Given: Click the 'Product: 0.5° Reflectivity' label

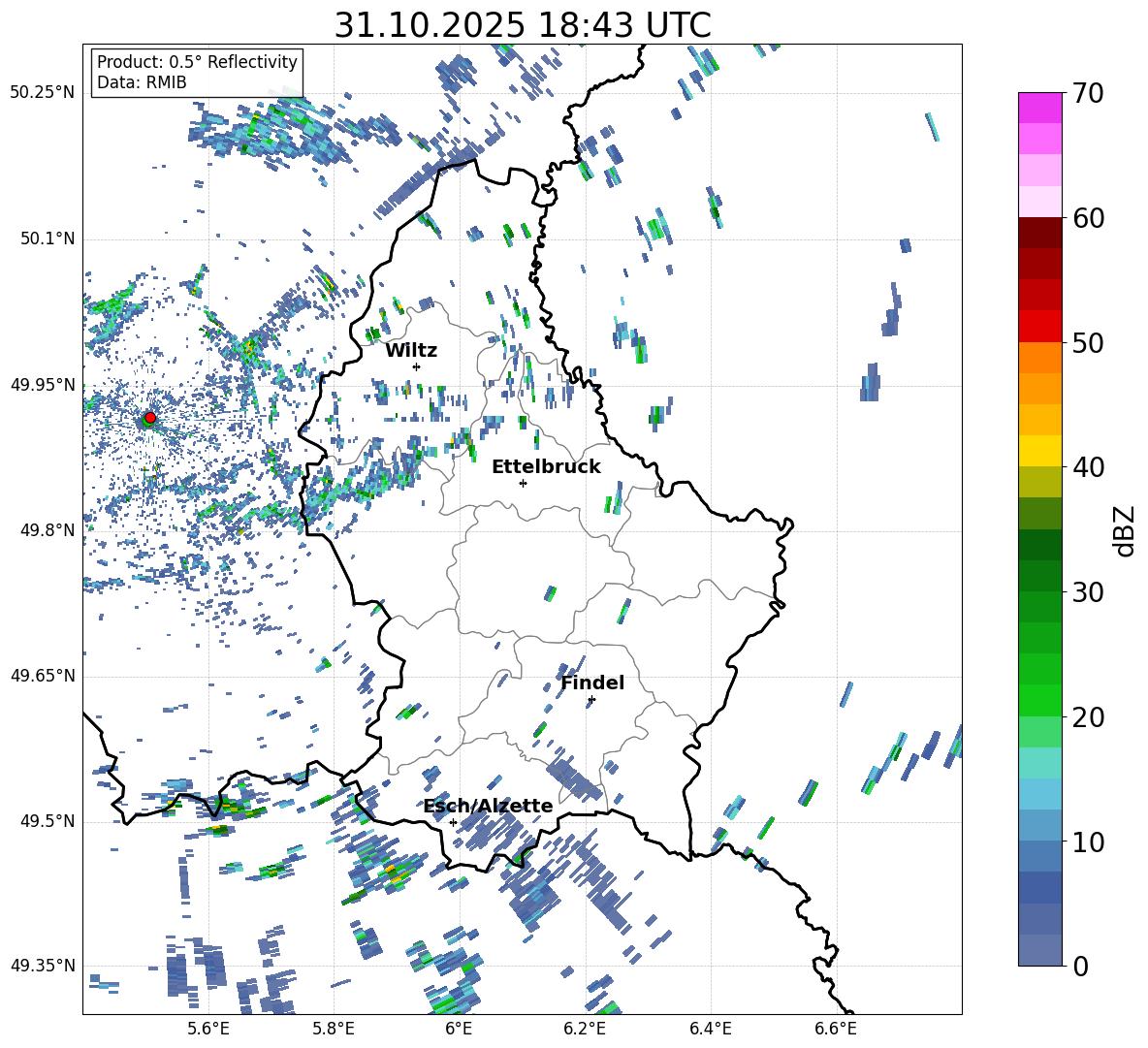Looking at the screenshot, I should pos(197,62).
